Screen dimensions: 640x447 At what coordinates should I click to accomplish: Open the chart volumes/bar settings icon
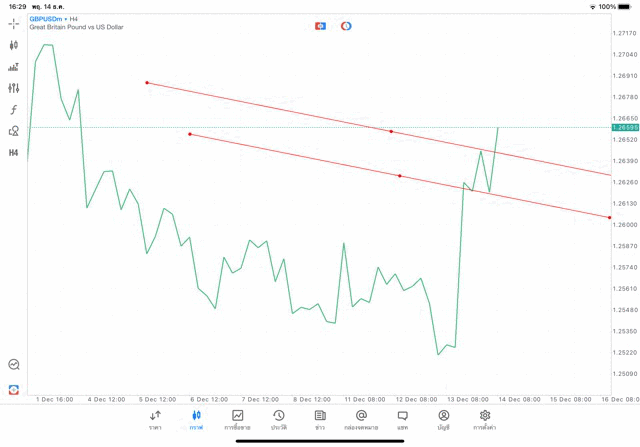pos(14,67)
